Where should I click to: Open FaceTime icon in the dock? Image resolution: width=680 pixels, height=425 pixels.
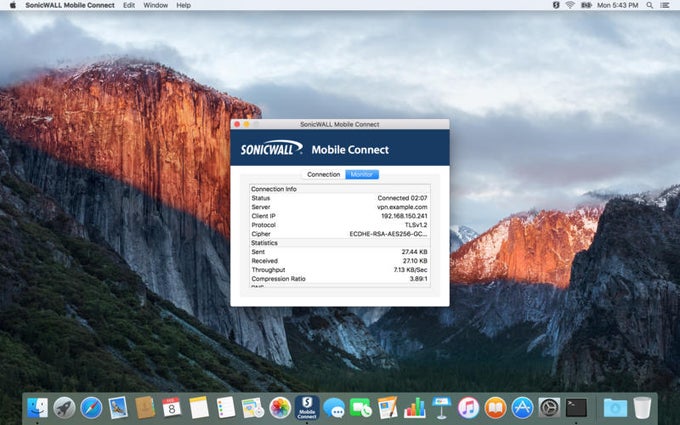(x=361, y=408)
